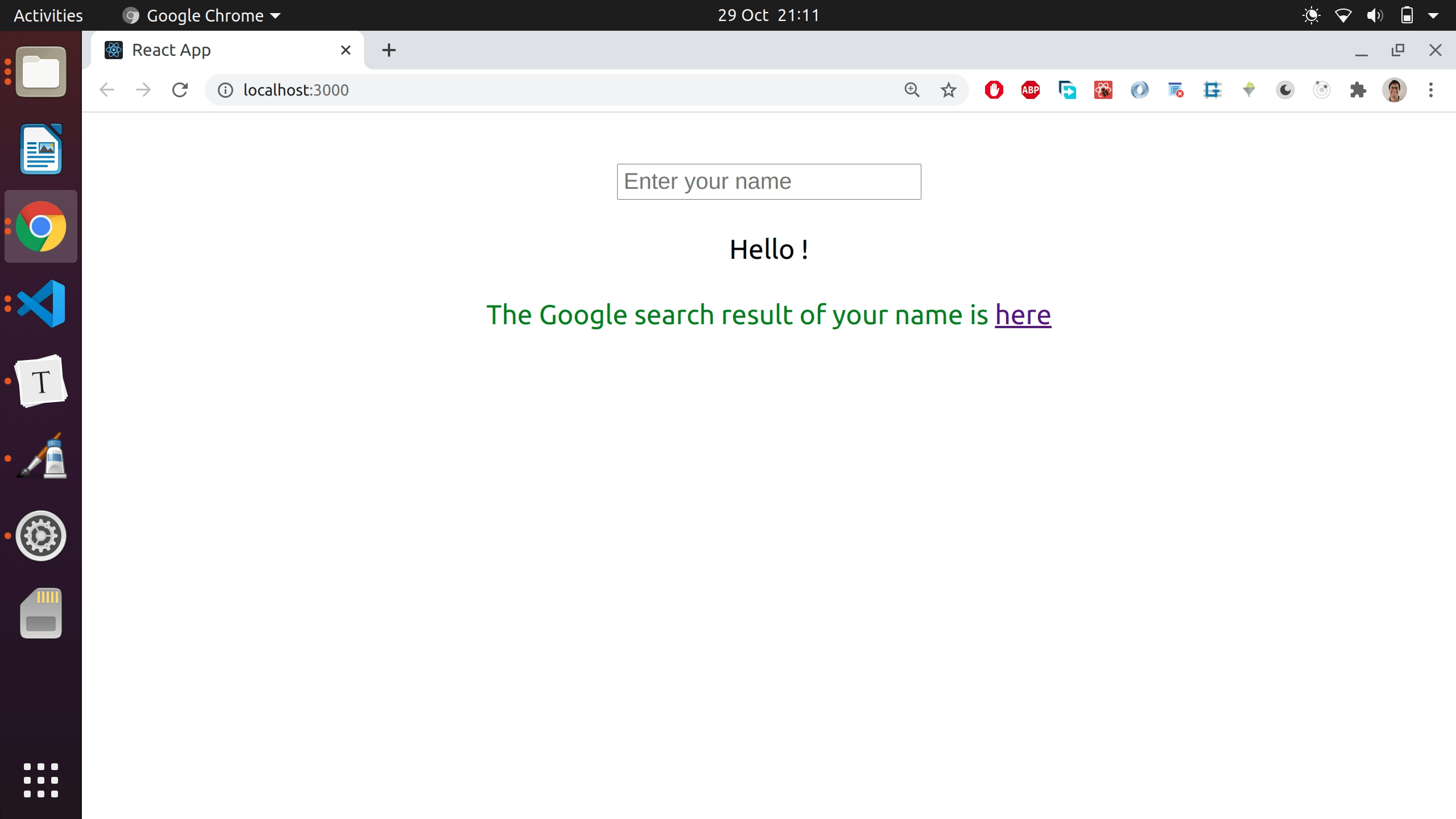The height and width of the screenshot is (819, 1456).
Task: Click the zoom magnifier in the address bar
Action: point(912,90)
